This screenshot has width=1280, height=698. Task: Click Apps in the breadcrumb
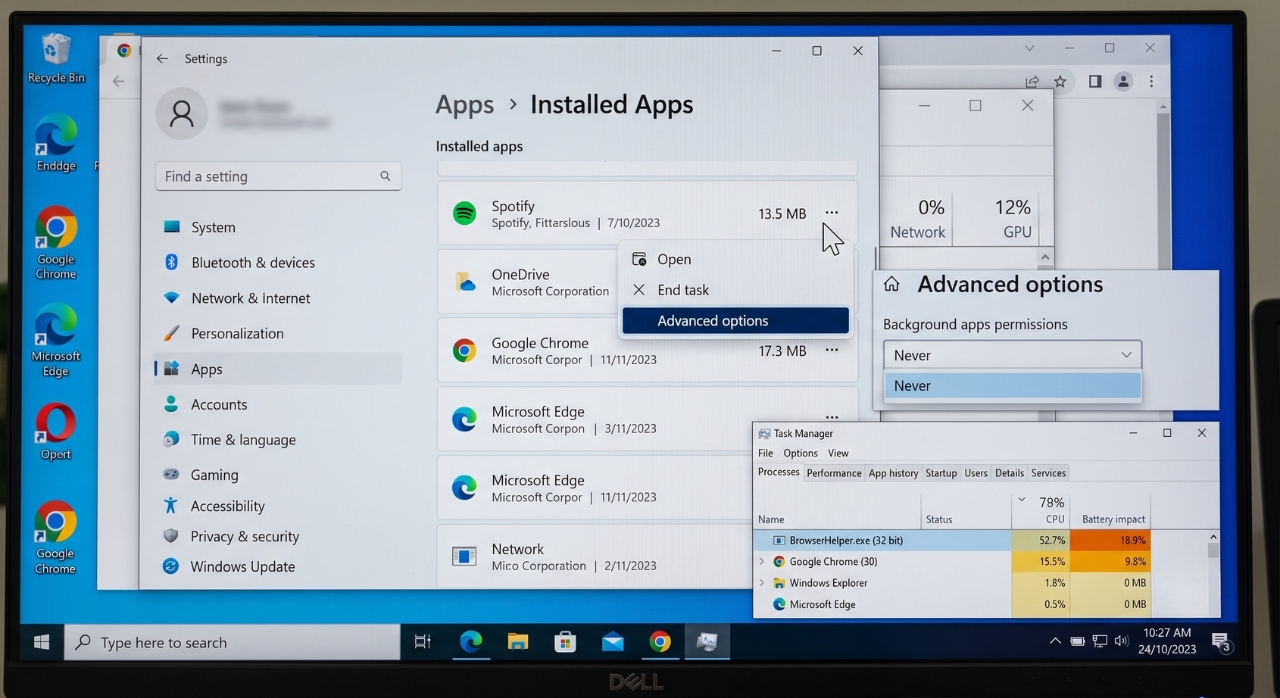pos(465,105)
